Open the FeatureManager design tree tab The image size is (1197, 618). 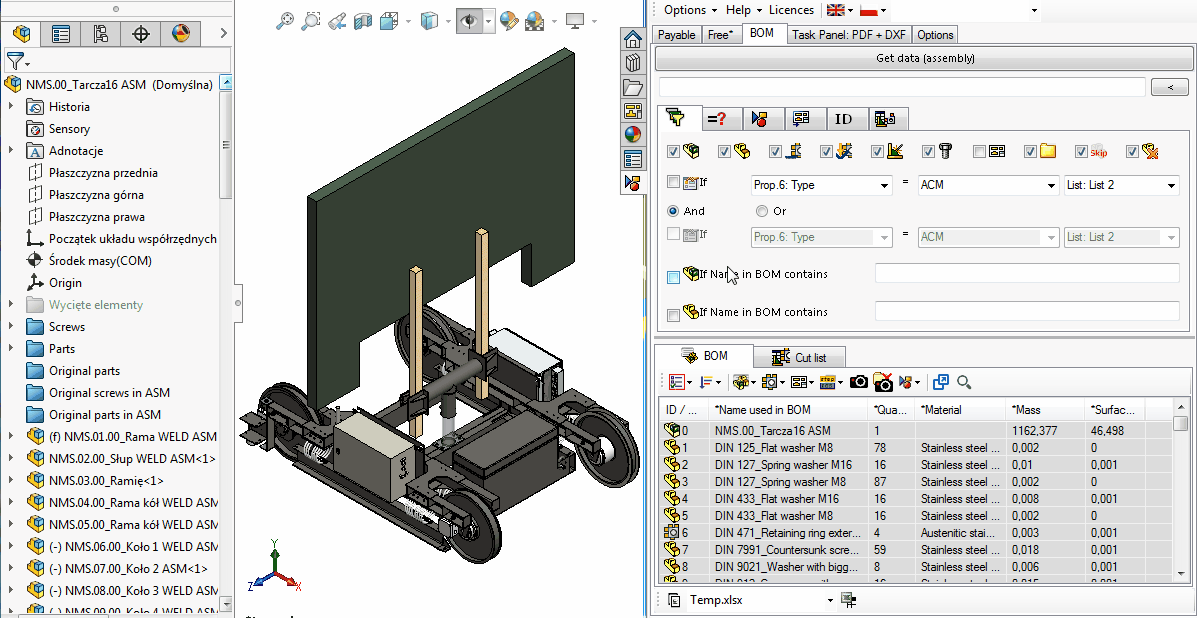pos(23,34)
